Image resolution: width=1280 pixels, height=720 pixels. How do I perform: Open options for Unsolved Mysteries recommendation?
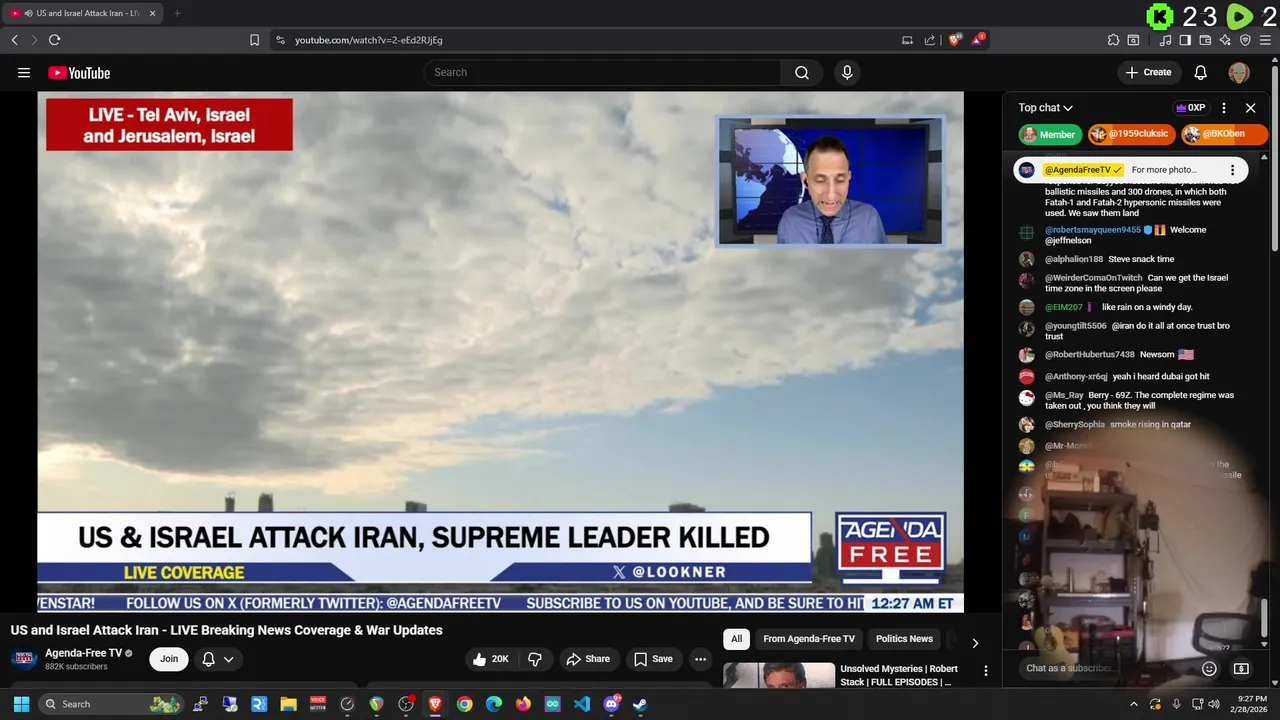985,671
